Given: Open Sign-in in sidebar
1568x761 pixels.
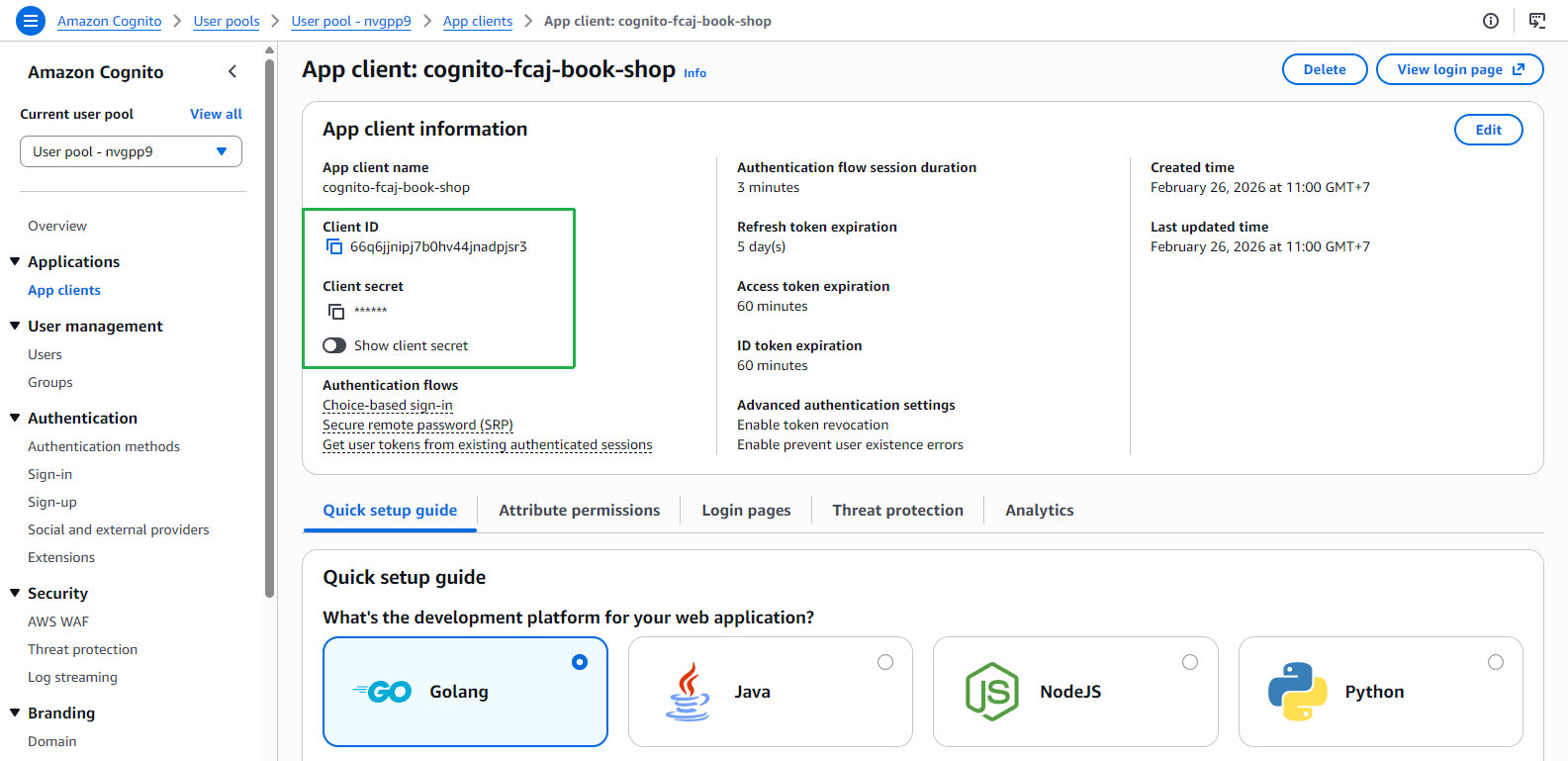Looking at the screenshot, I should coord(50,474).
